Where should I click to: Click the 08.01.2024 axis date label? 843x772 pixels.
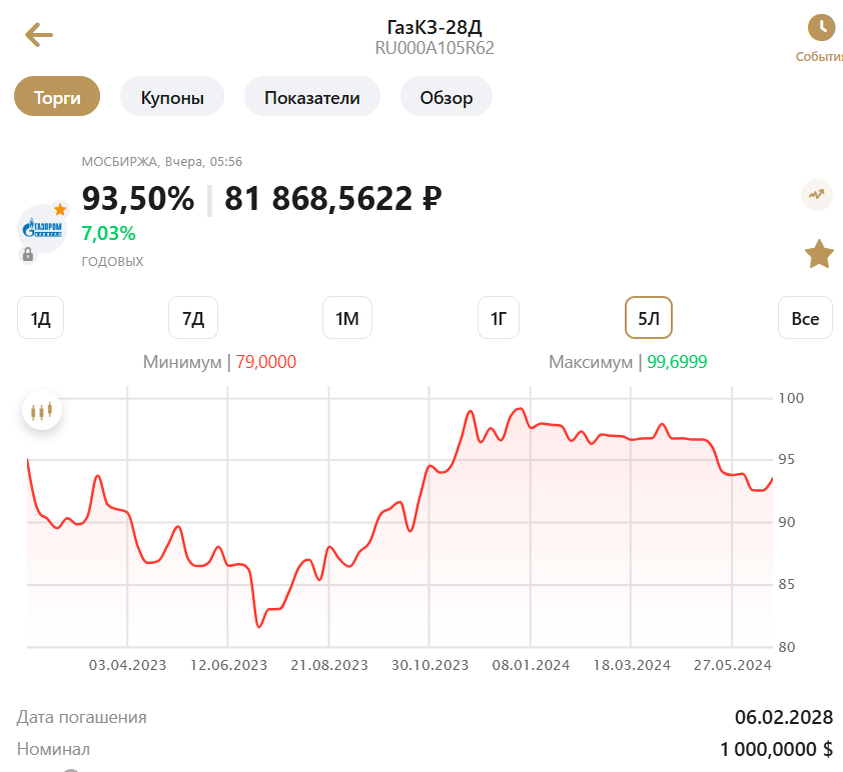[x=531, y=665]
